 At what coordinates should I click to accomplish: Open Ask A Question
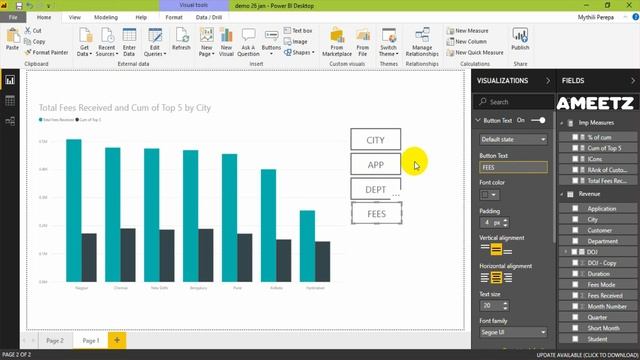(x=248, y=42)
